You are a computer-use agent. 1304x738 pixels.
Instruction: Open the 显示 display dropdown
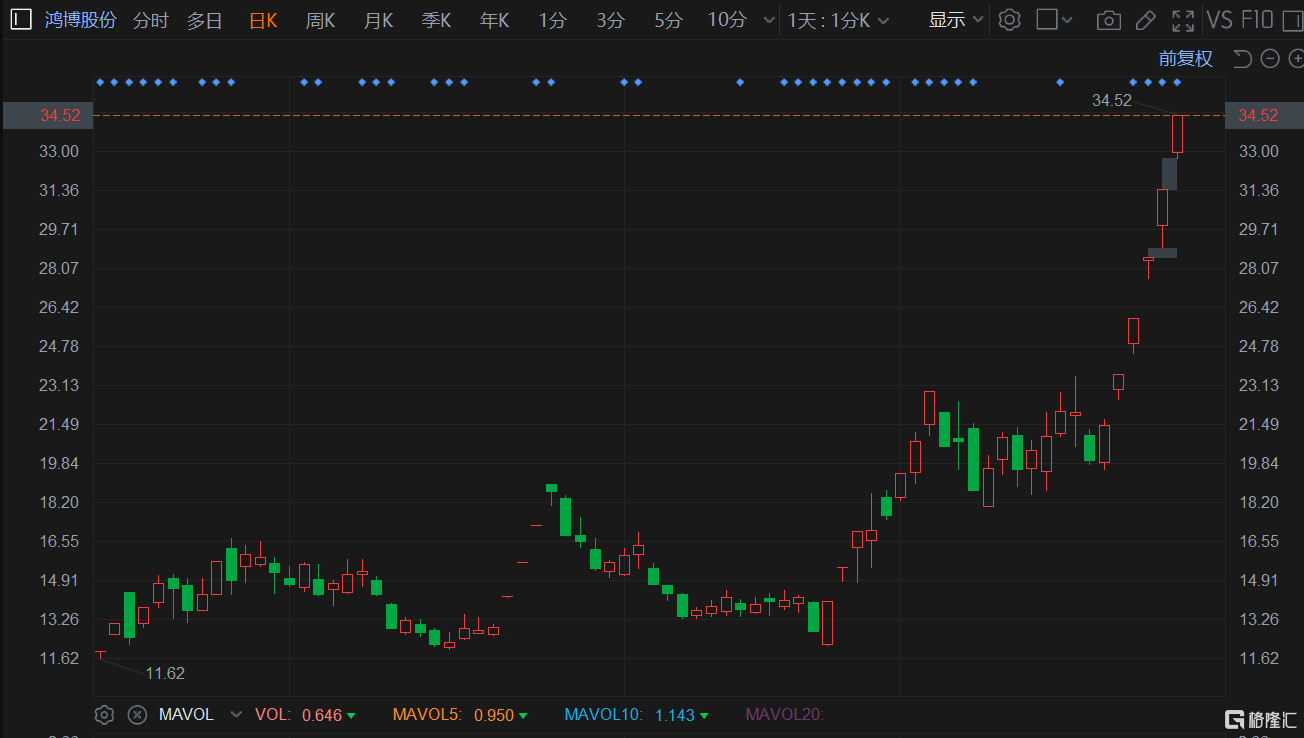click(x=956, y=20)
